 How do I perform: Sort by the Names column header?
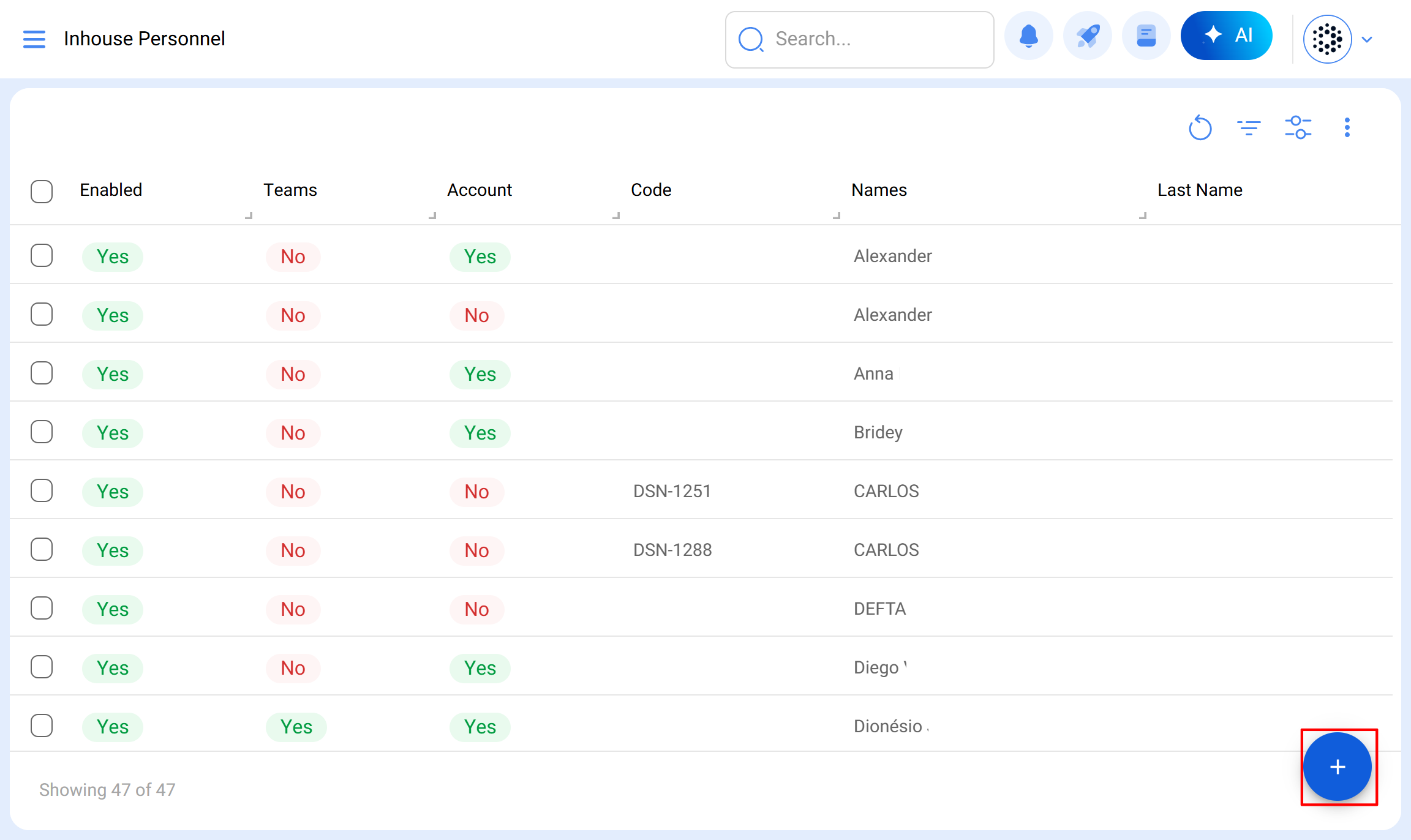[x=879, y=190]
